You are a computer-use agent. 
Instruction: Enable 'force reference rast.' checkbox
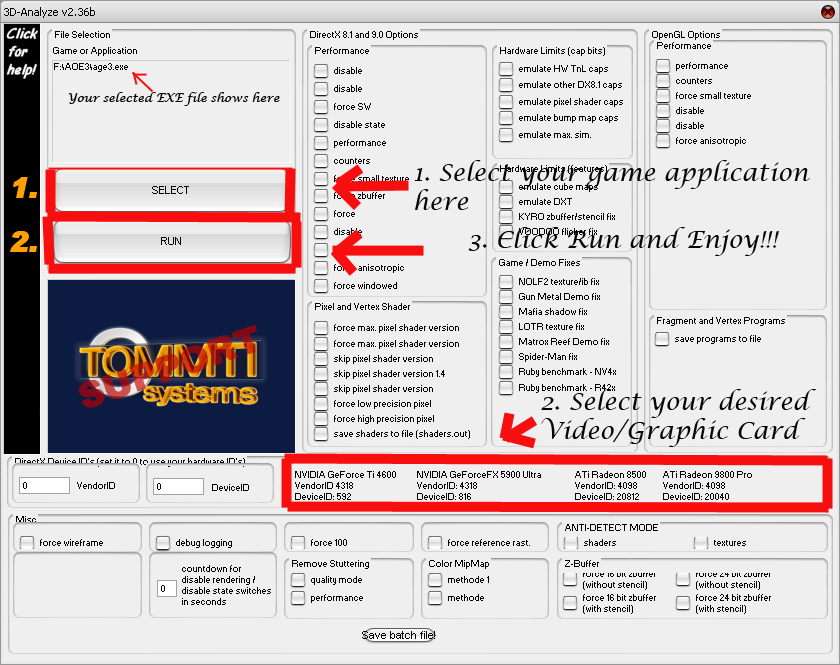point(435,542)
